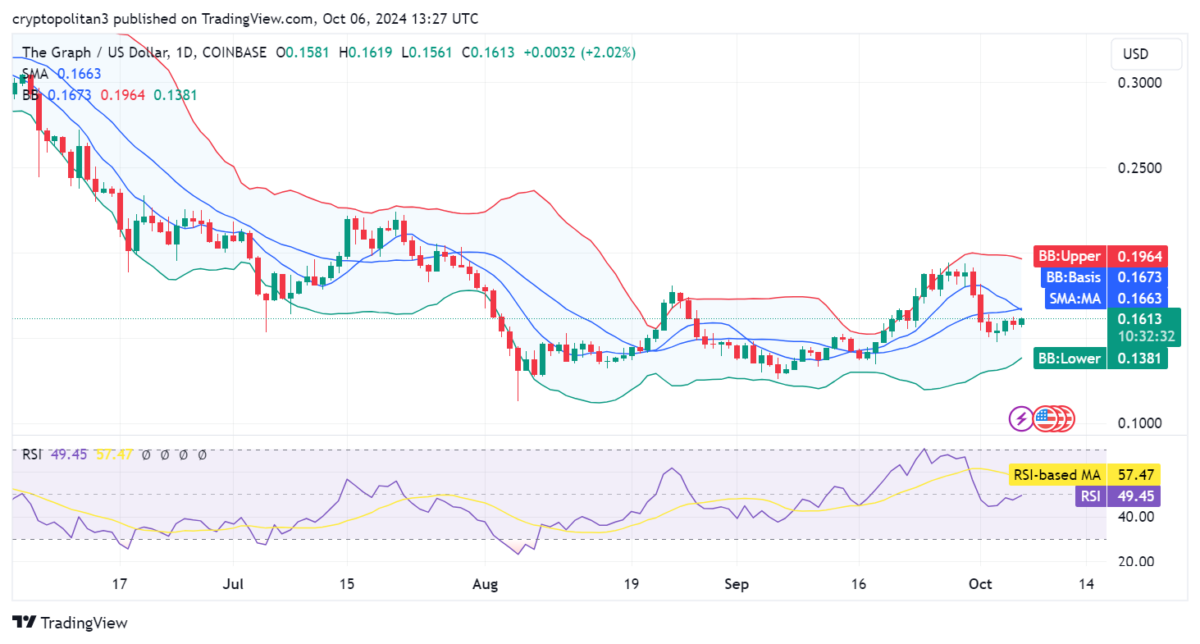Image resolution: width=1200 pixels, height=644 pixels.
Task: Click the Oct label on the time axis
Action: tap(980, 584)
